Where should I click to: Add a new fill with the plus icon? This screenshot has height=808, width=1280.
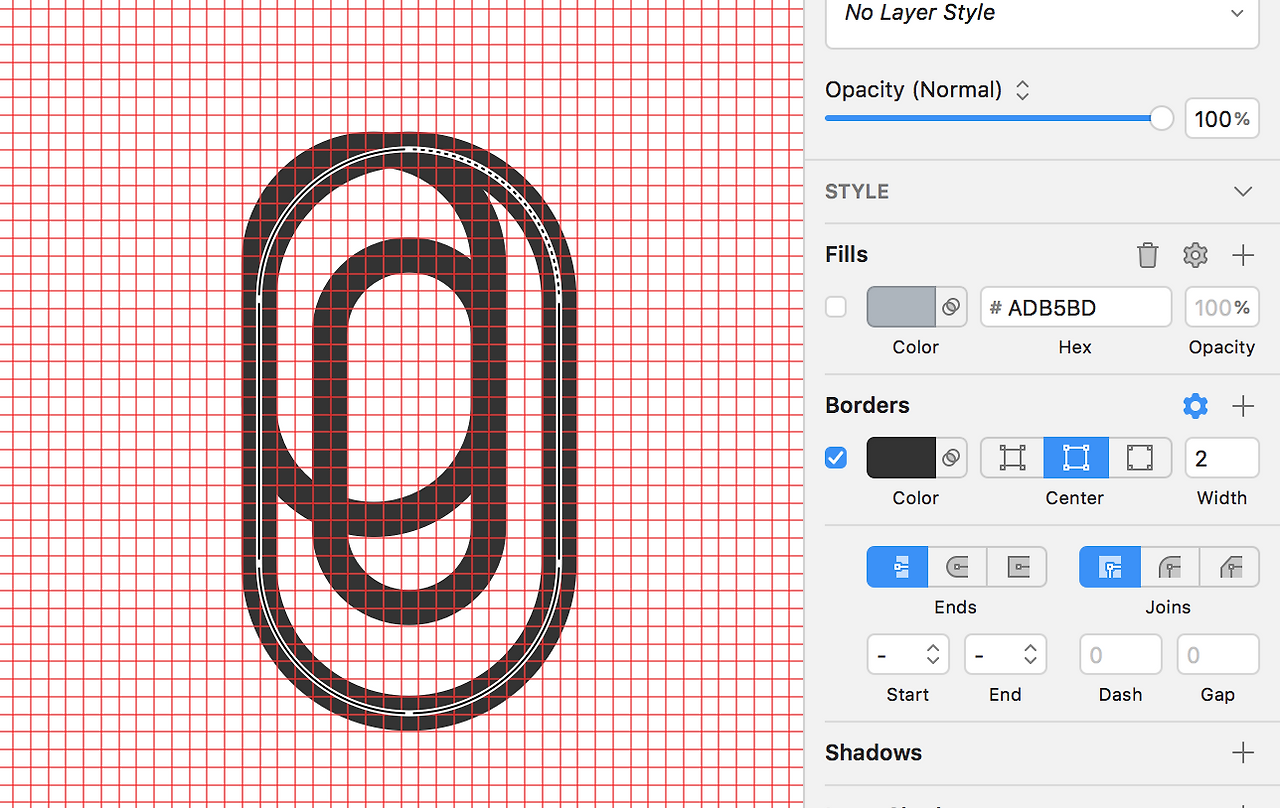1243,255
